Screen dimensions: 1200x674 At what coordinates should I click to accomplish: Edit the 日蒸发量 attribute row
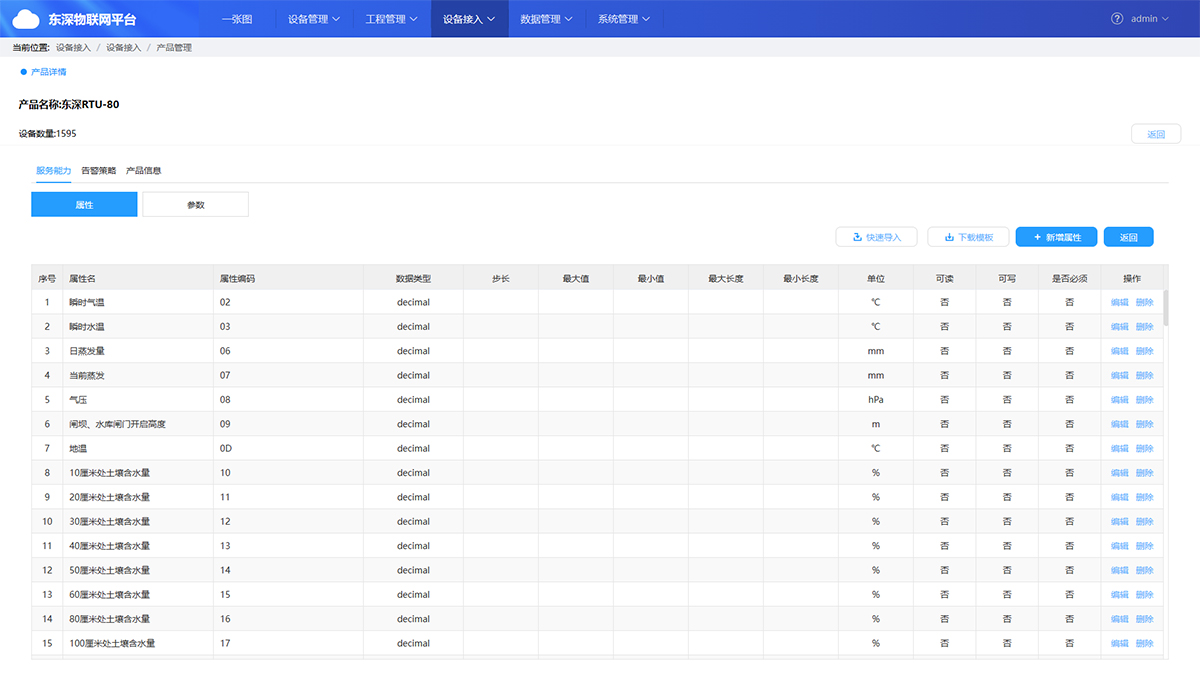[1119, 351]
